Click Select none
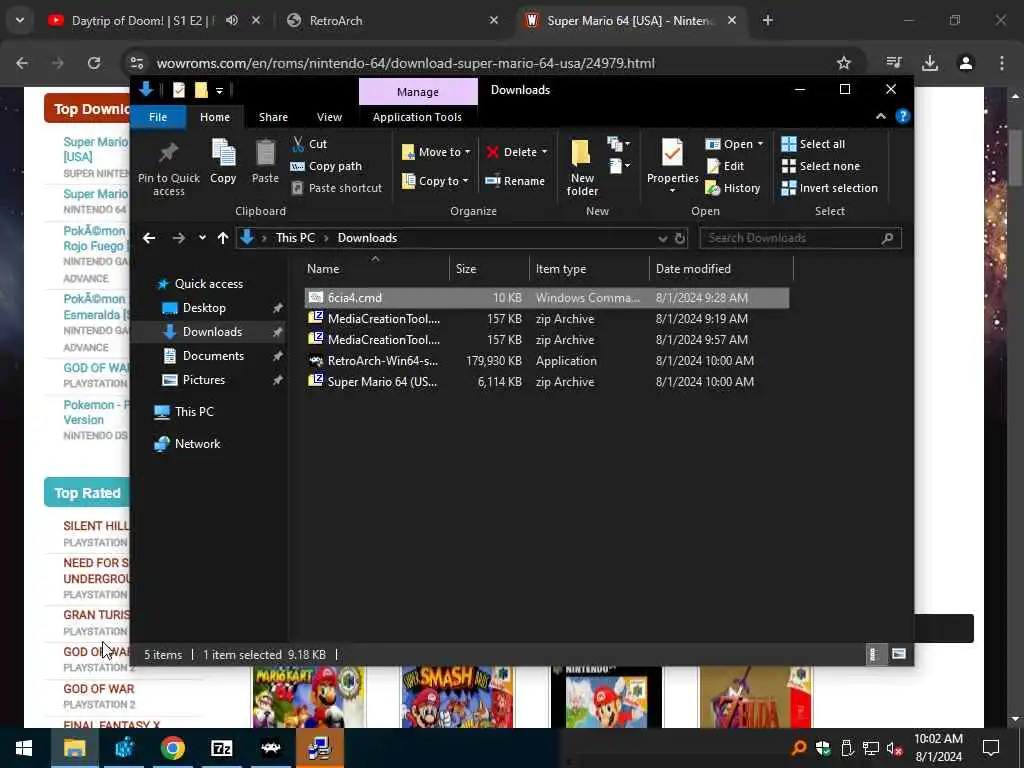This screenshot has height=768, width=1024. pyautogui.click(x=820, y=166)
